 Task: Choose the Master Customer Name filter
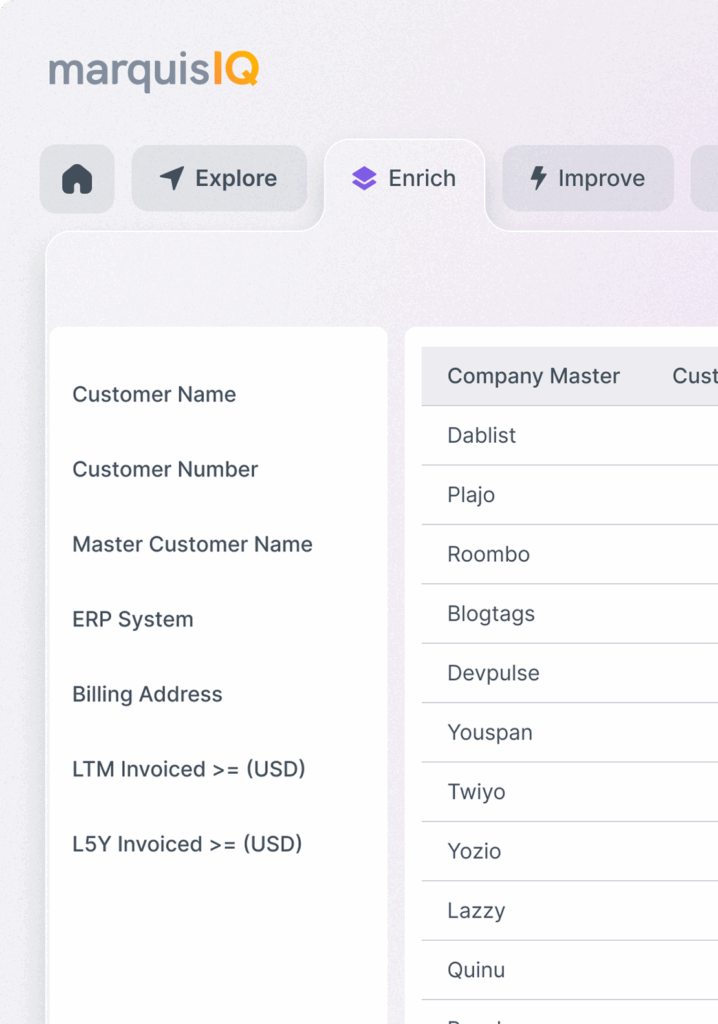pos(192,544)
